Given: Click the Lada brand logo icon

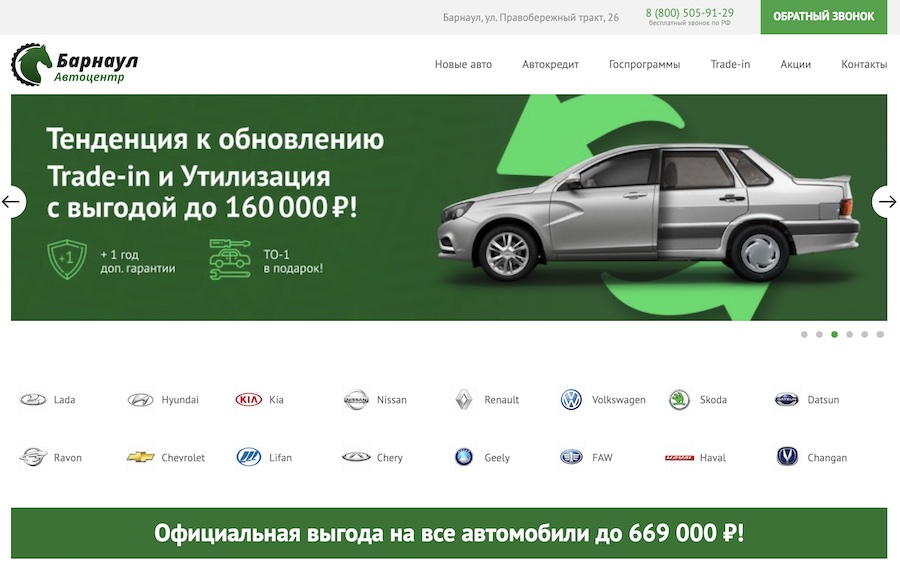Looking at the screenshot, I should tap(33, 399).
